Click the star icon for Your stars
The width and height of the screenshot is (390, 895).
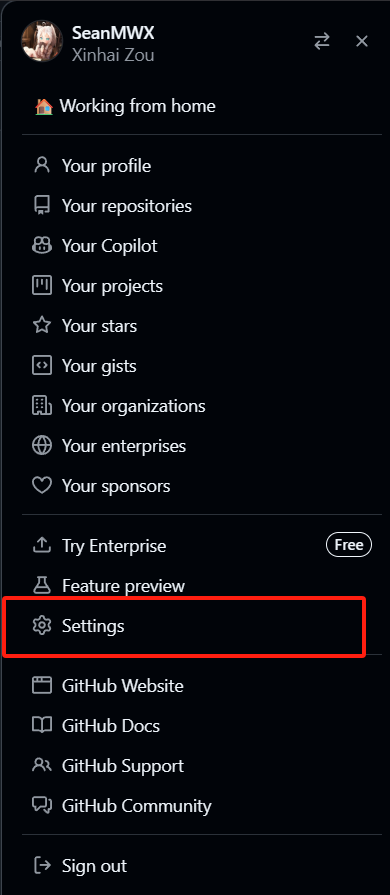click(42, 325)
